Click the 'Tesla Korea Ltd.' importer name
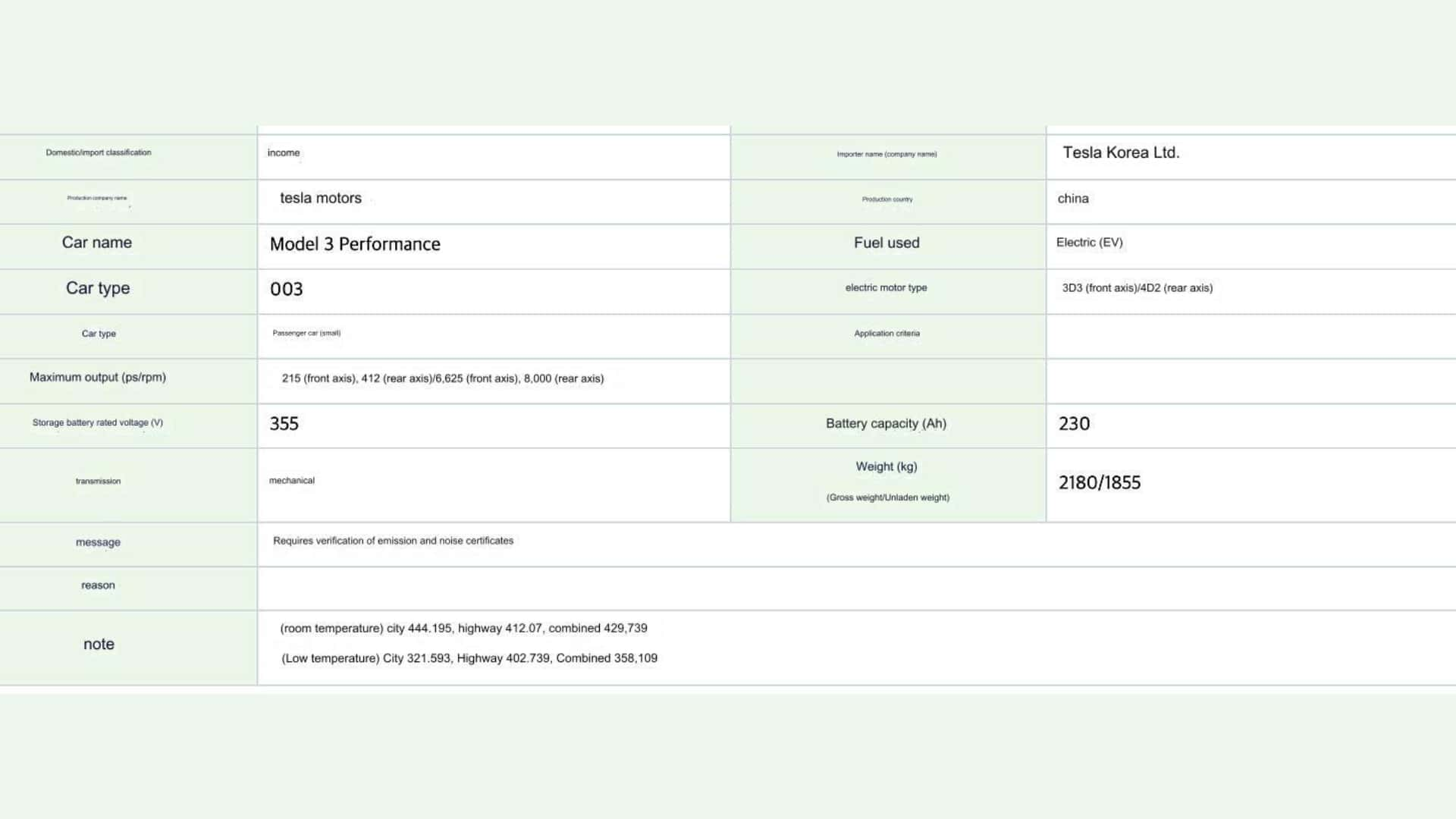The width and height of the screenshot is (1456, 819). (1121, 152)
